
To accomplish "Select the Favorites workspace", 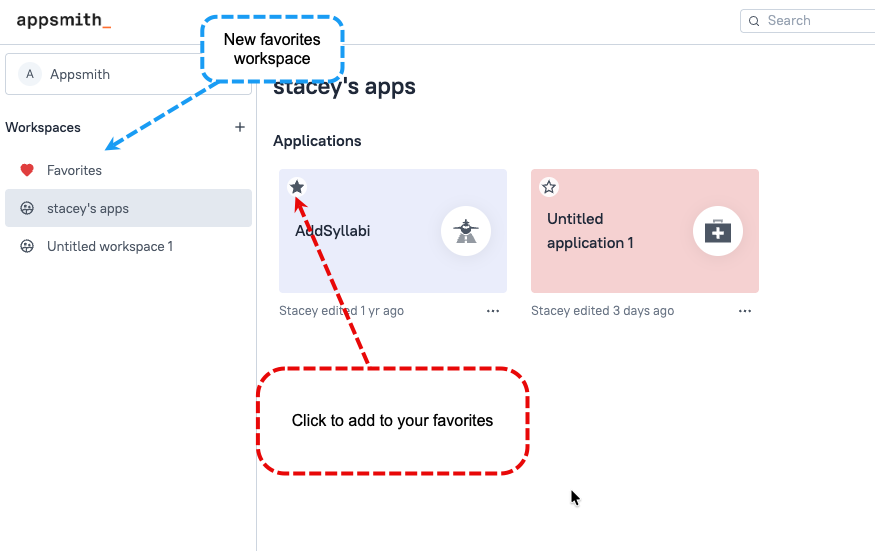I will [x=75, y=170].
